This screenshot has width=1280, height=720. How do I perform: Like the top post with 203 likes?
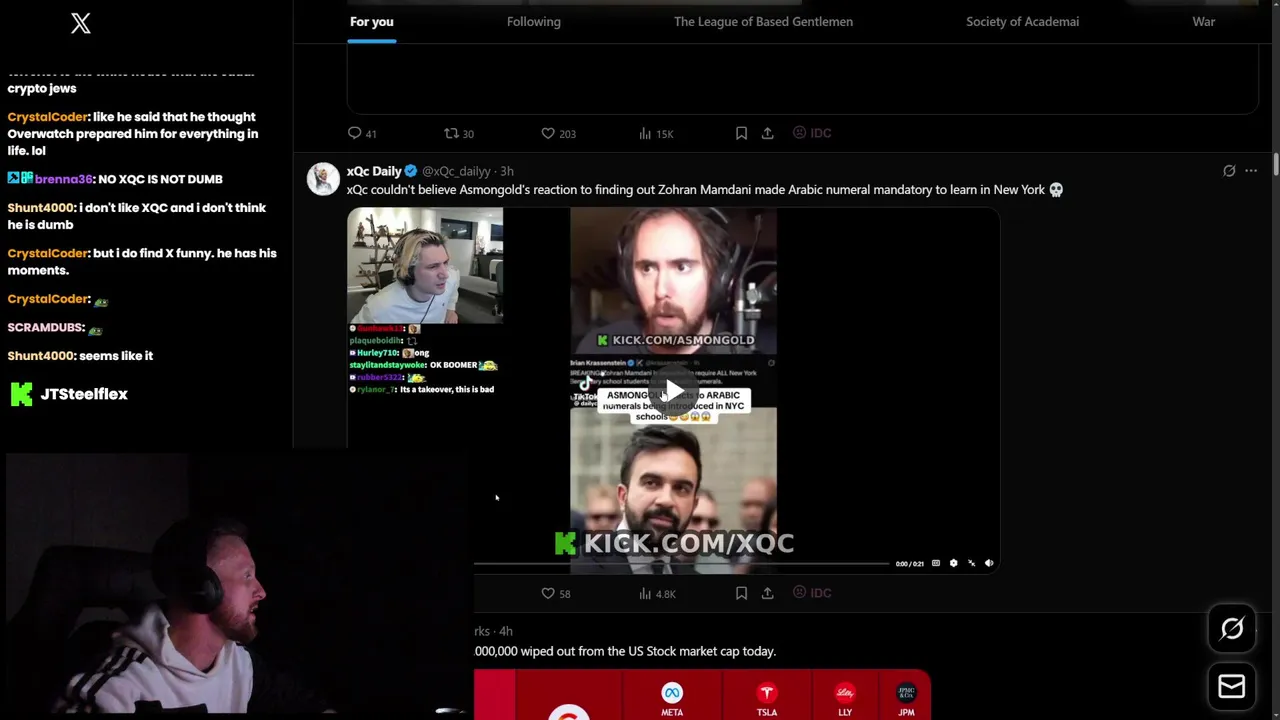tap(558, 133)
